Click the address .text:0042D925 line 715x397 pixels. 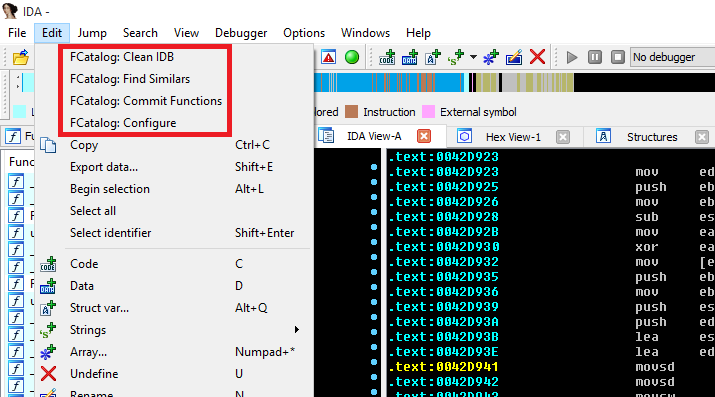(x=444, y=187)
